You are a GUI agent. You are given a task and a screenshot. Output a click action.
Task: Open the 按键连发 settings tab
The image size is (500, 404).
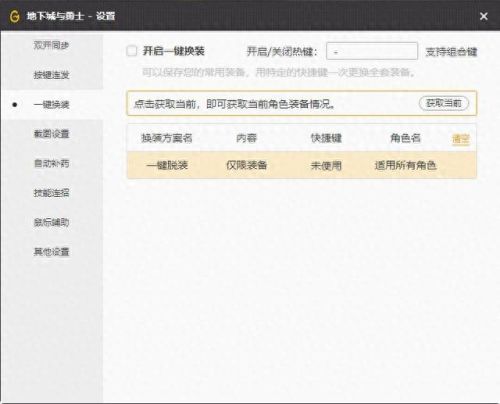(51, 75)
